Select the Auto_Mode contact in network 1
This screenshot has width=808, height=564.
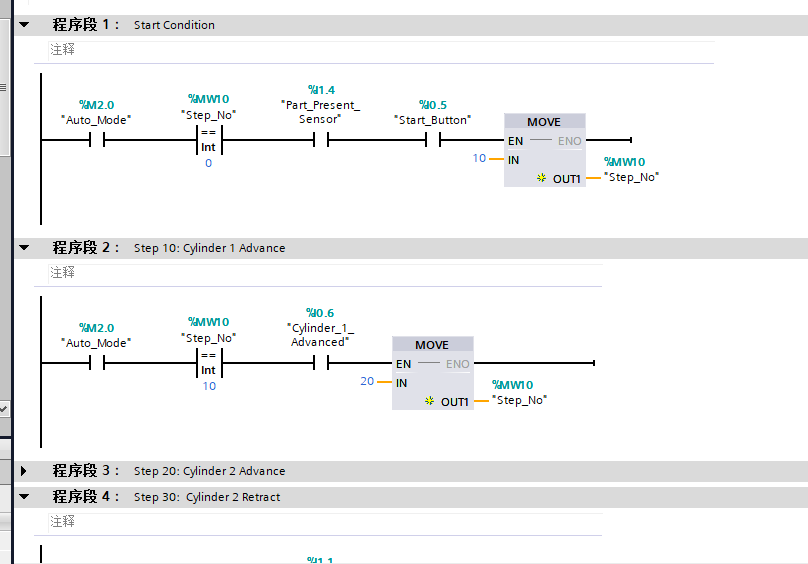pyautogui.click(x=97, y=140)
